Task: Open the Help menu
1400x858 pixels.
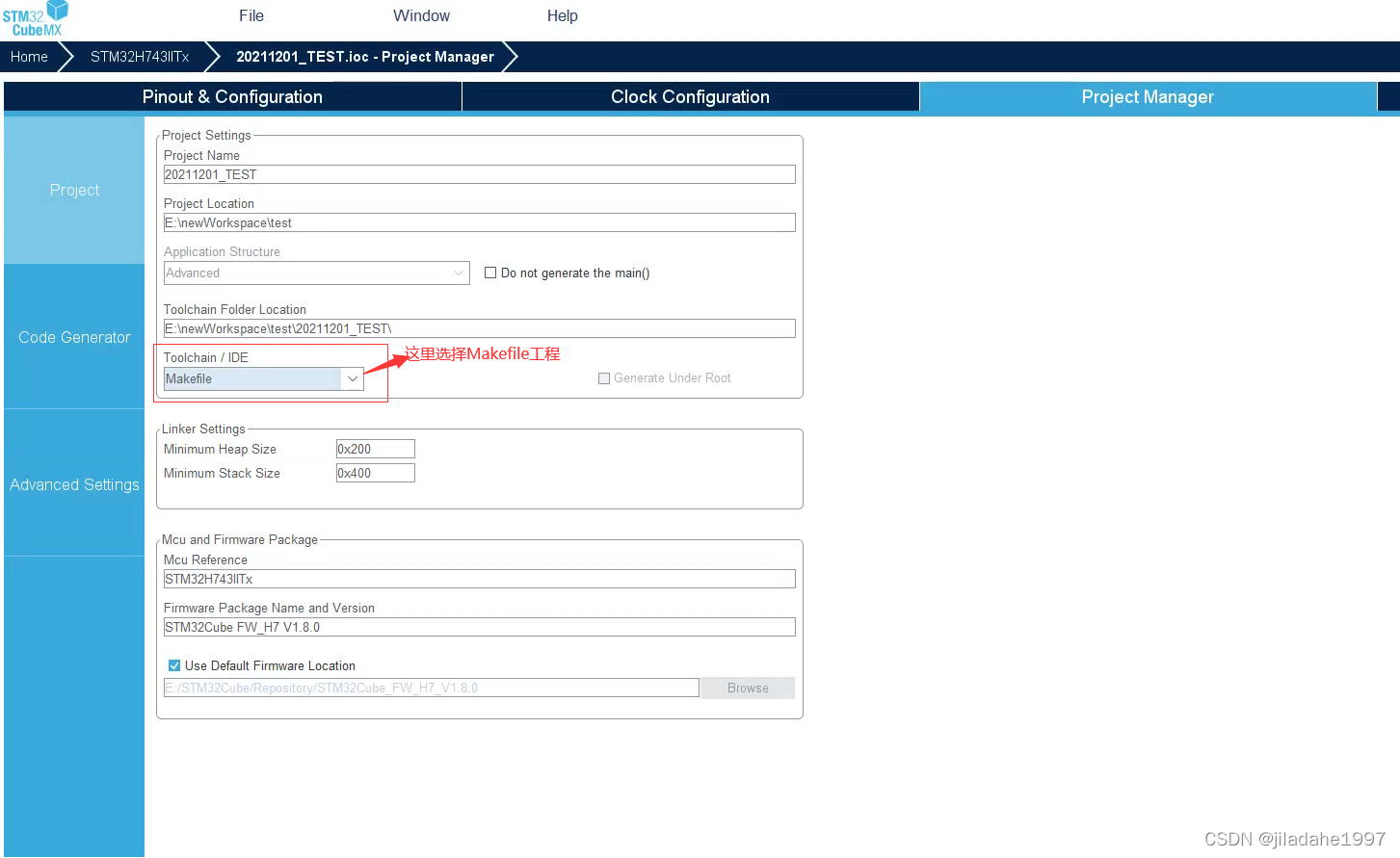Action: [x=563, y=16]
